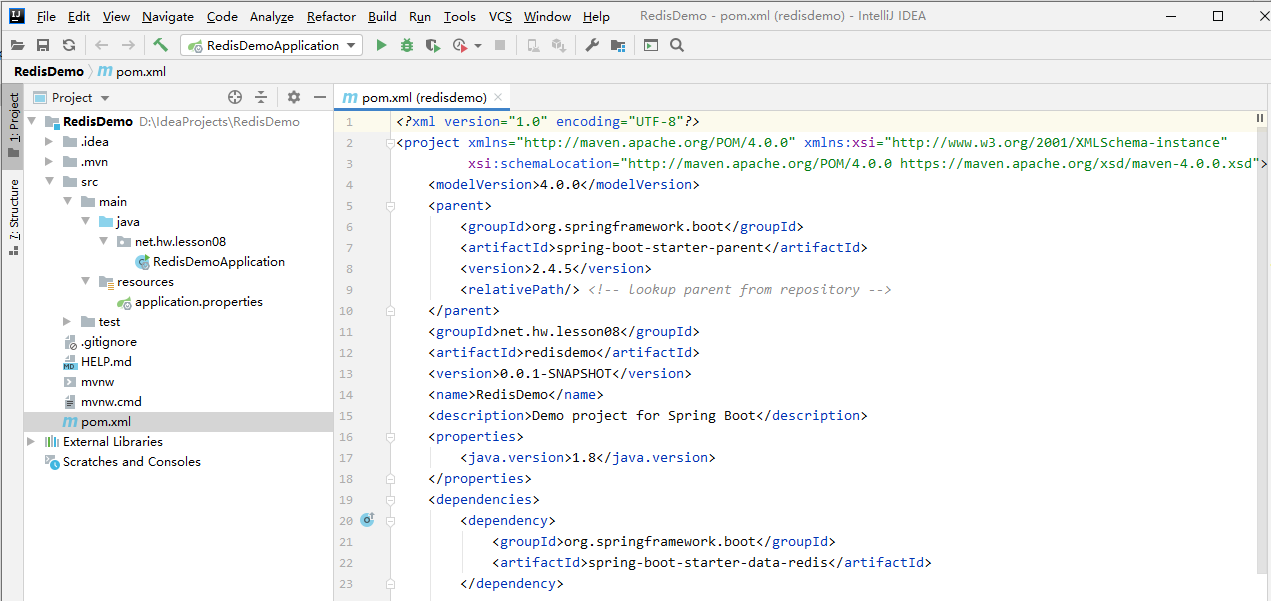Expand the .mvn folder
The height and width of the screenshot is (601, 1271).
[x=50, y=161]
